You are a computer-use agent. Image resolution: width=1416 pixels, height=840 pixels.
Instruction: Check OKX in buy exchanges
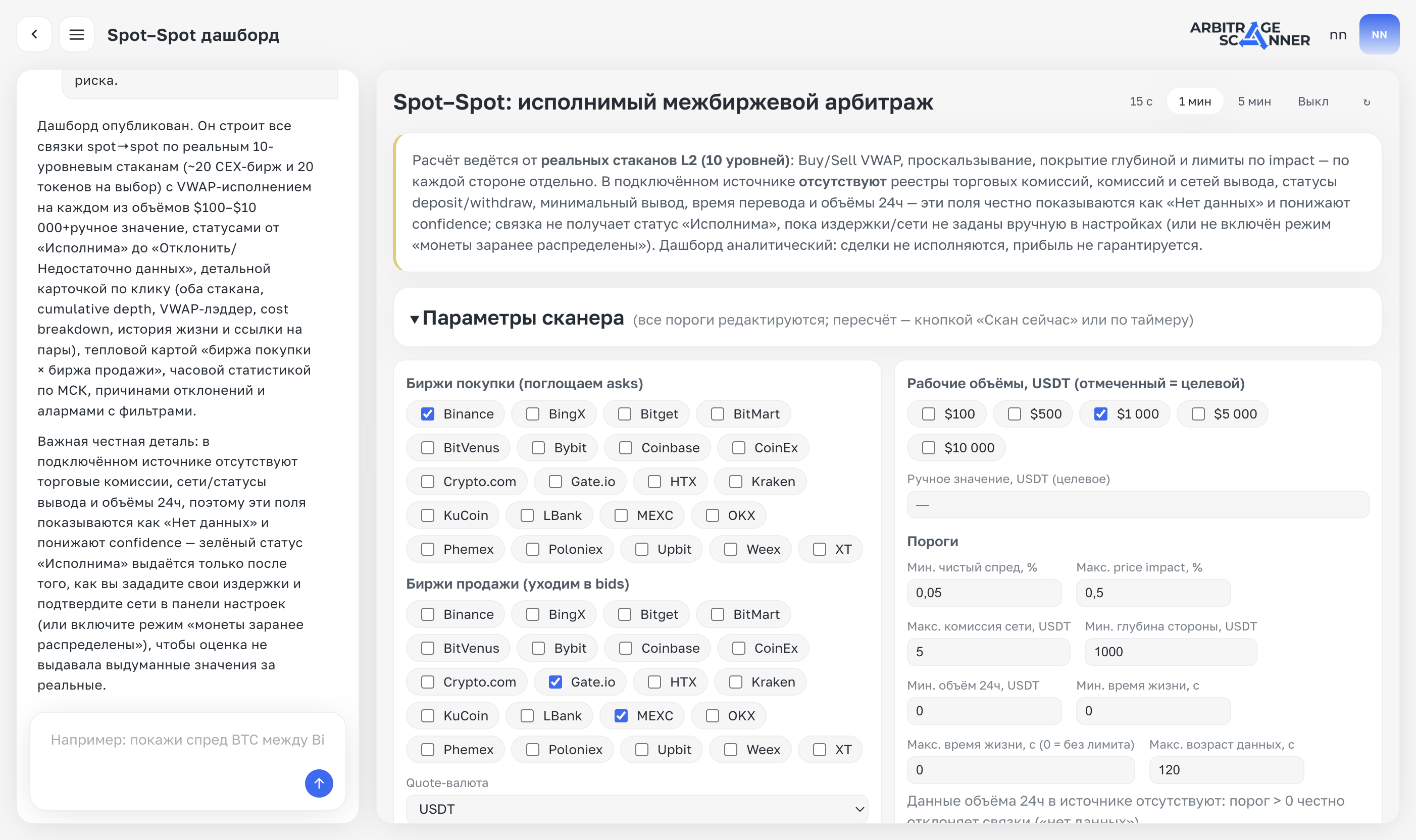(x=712, y=515)
